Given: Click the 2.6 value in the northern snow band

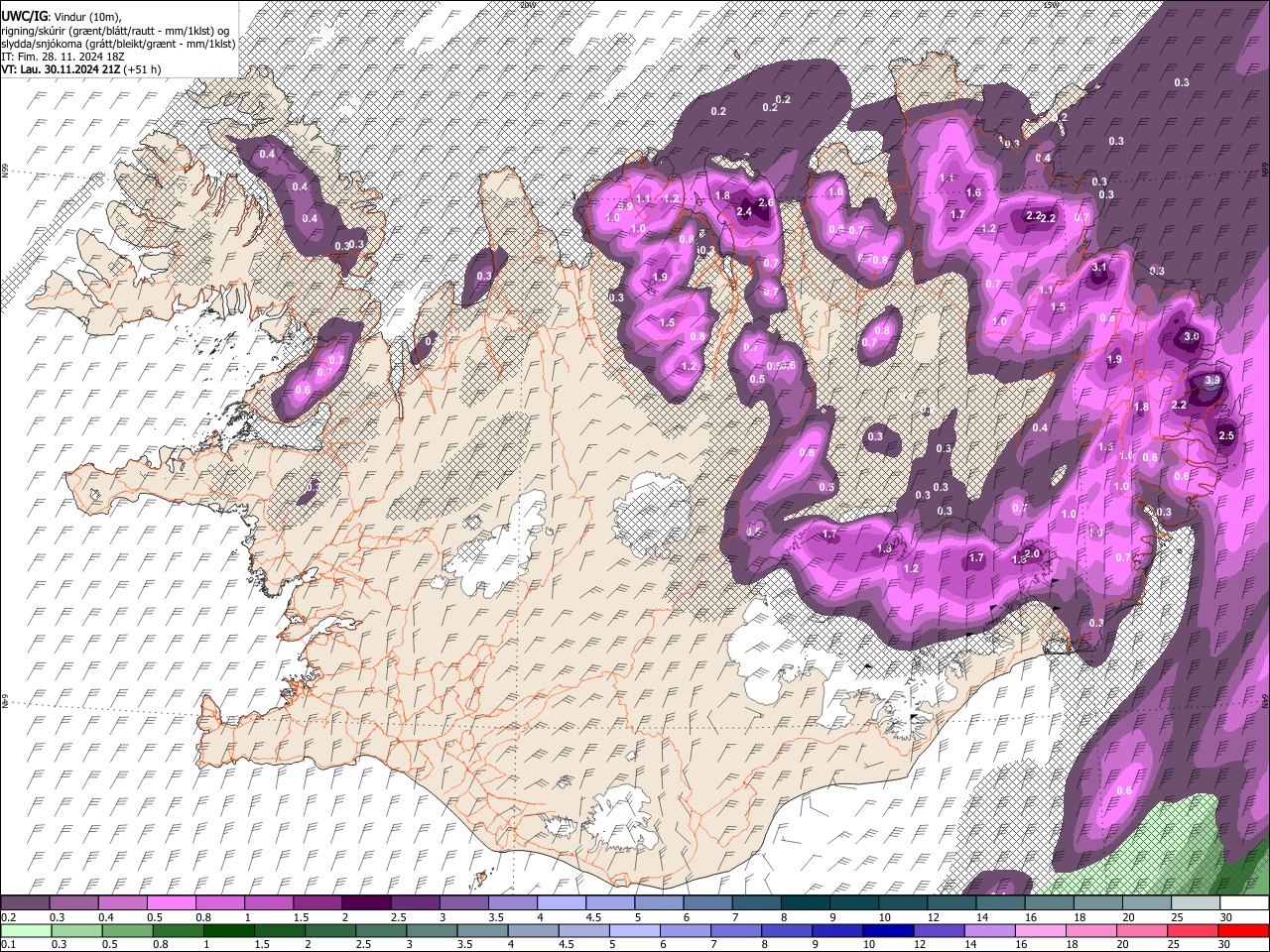Looking at the screenshot, I should click(765, 203).
